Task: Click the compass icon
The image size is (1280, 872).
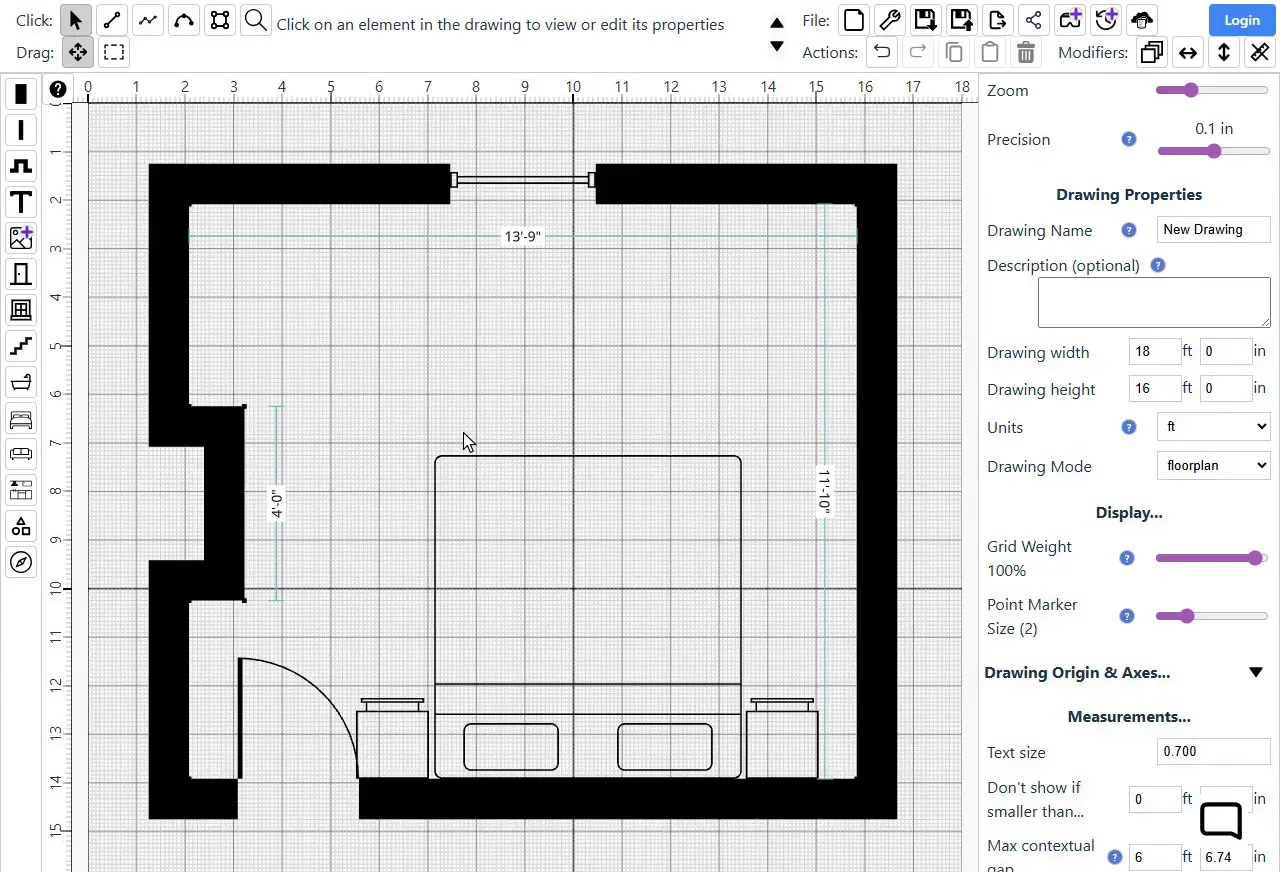Action: pos(21,562)
